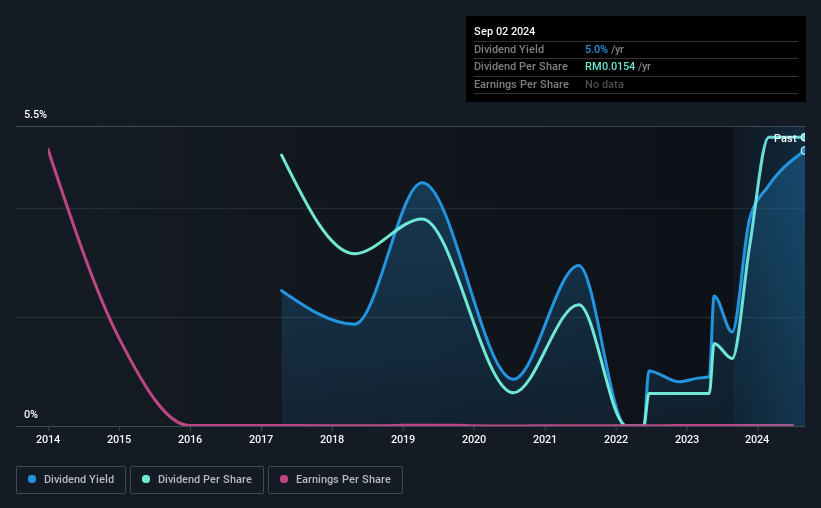Click the teal endpoint marker beside Past
This screenshot has height=508, width=821.
(804, 137)
